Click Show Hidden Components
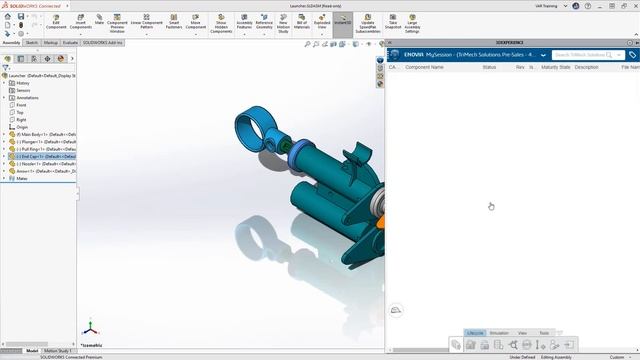640x360 pixels. [x=221, y=24]
